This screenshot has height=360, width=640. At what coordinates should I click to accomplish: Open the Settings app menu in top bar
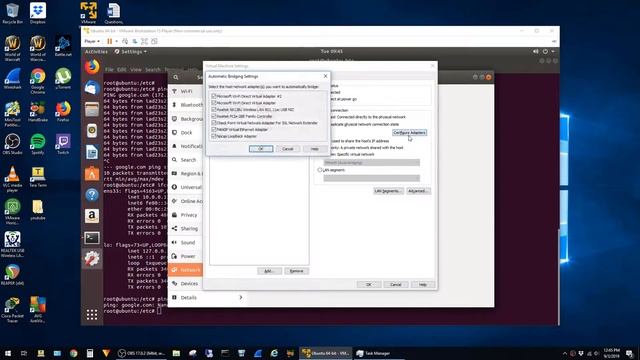pyautogui.click(x=131, y=52)
